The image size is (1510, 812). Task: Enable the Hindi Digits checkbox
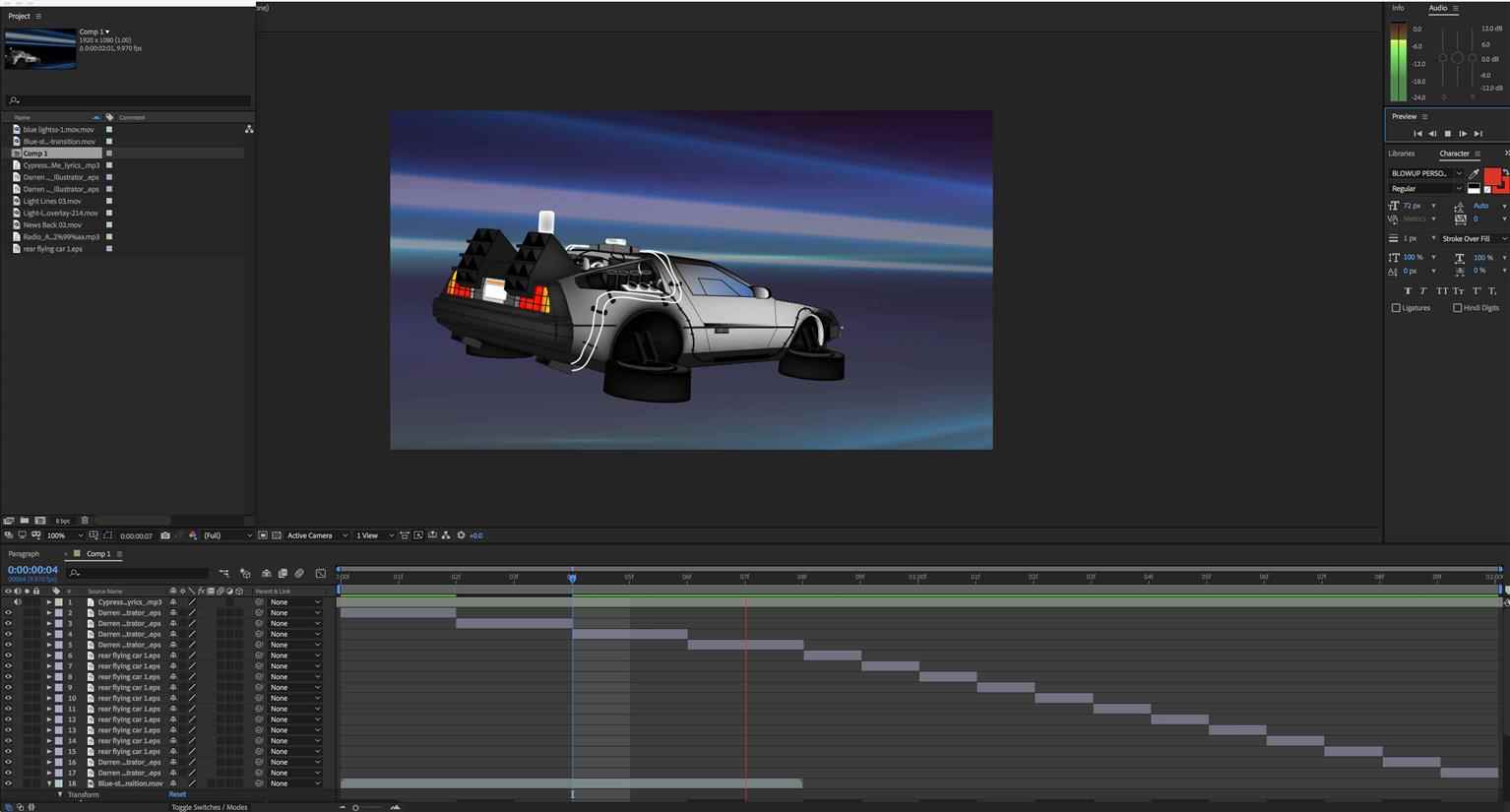coord(1458,308)
